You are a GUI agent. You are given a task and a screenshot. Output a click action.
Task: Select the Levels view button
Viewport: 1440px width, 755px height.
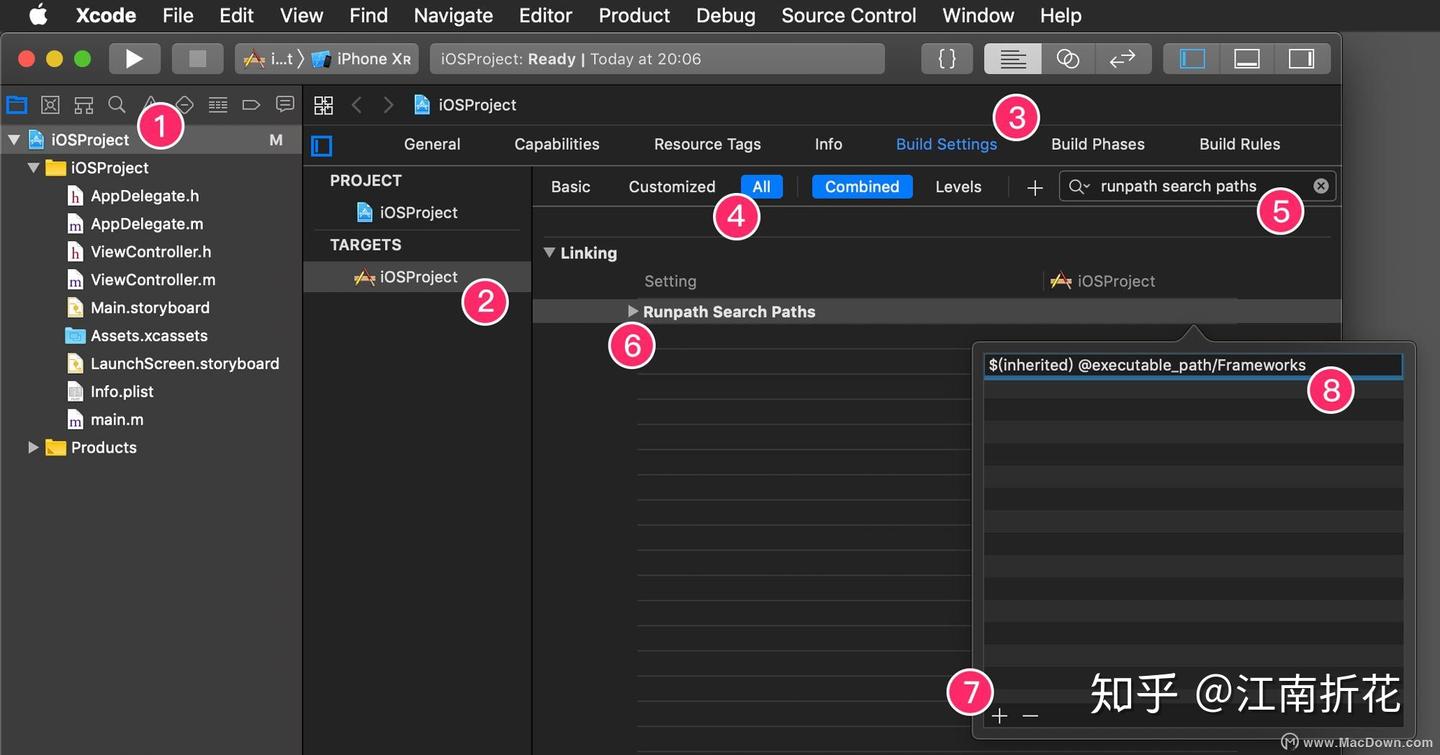957,187
